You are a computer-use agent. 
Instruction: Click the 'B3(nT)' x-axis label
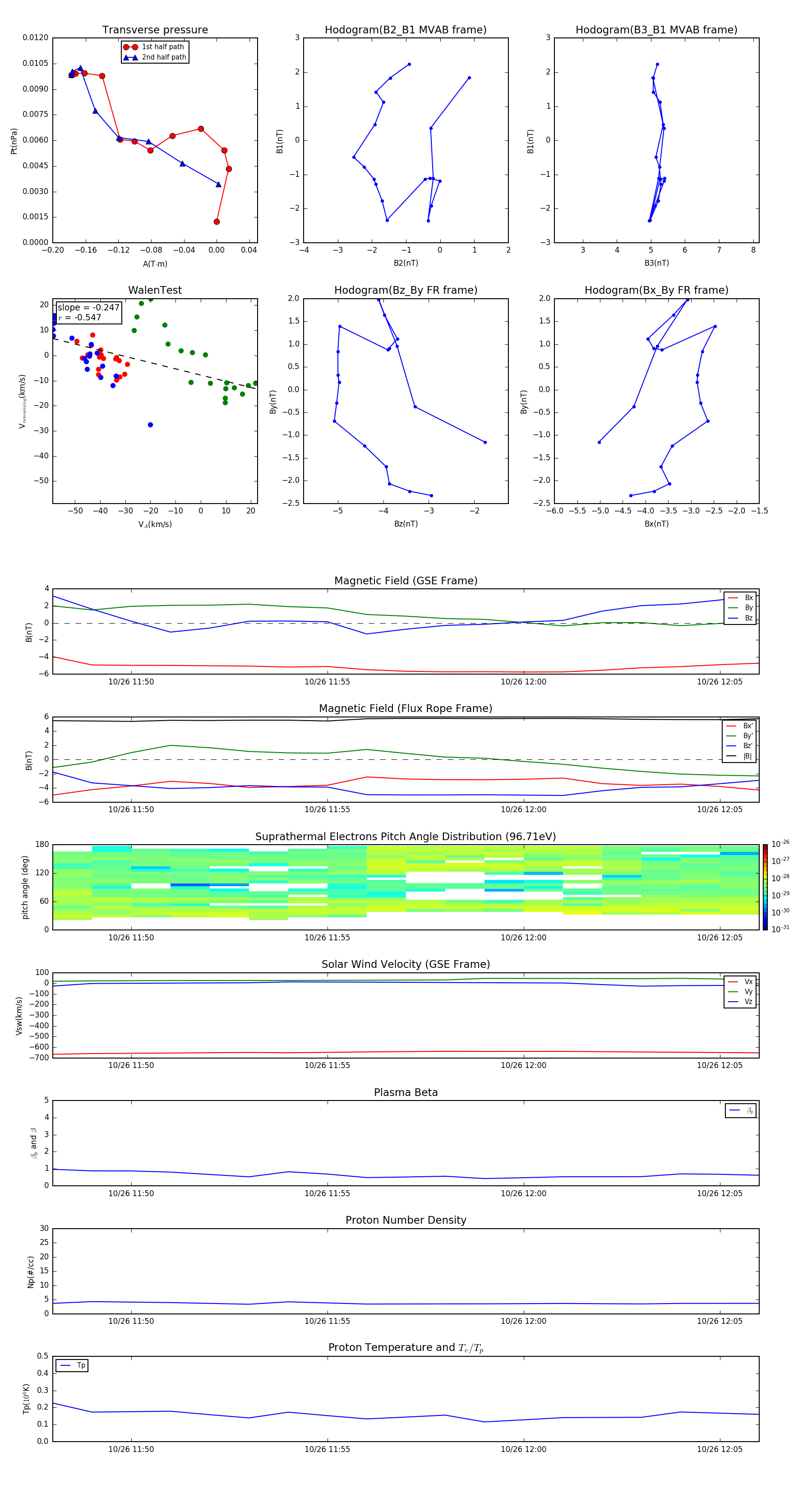click(656, 263)
